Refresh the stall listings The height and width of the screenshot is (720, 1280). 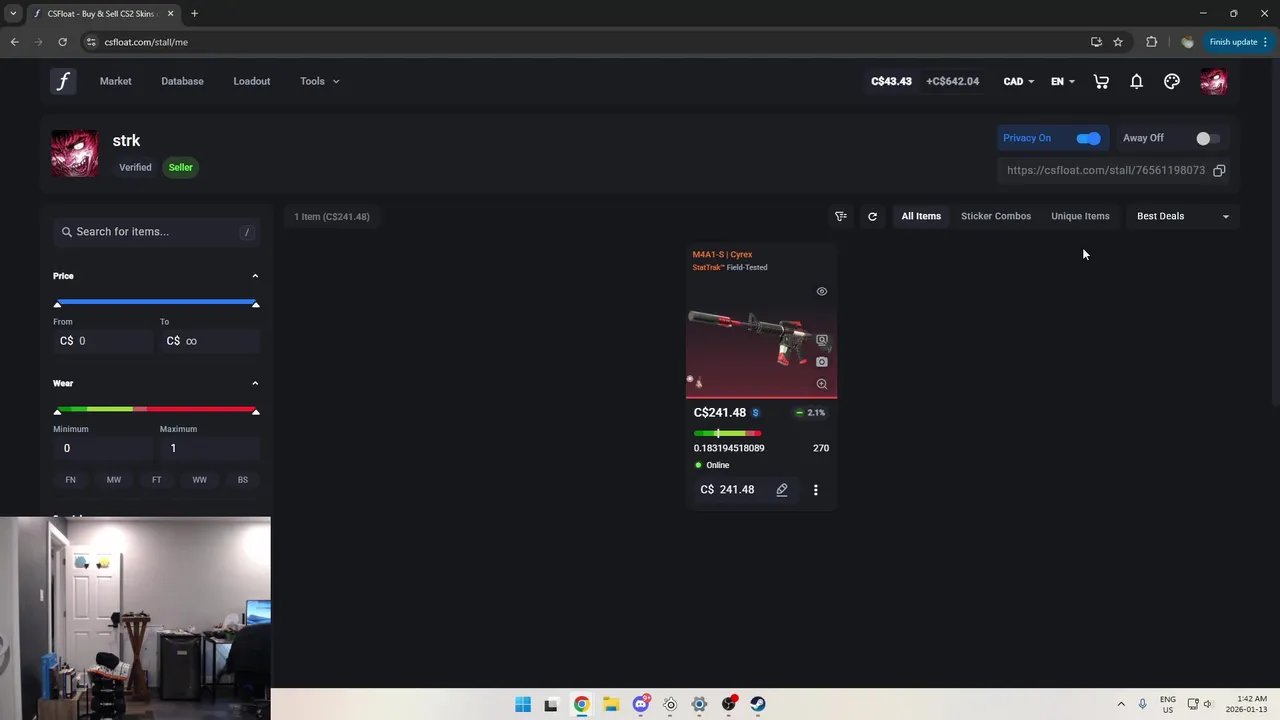(x=872, y=216)
